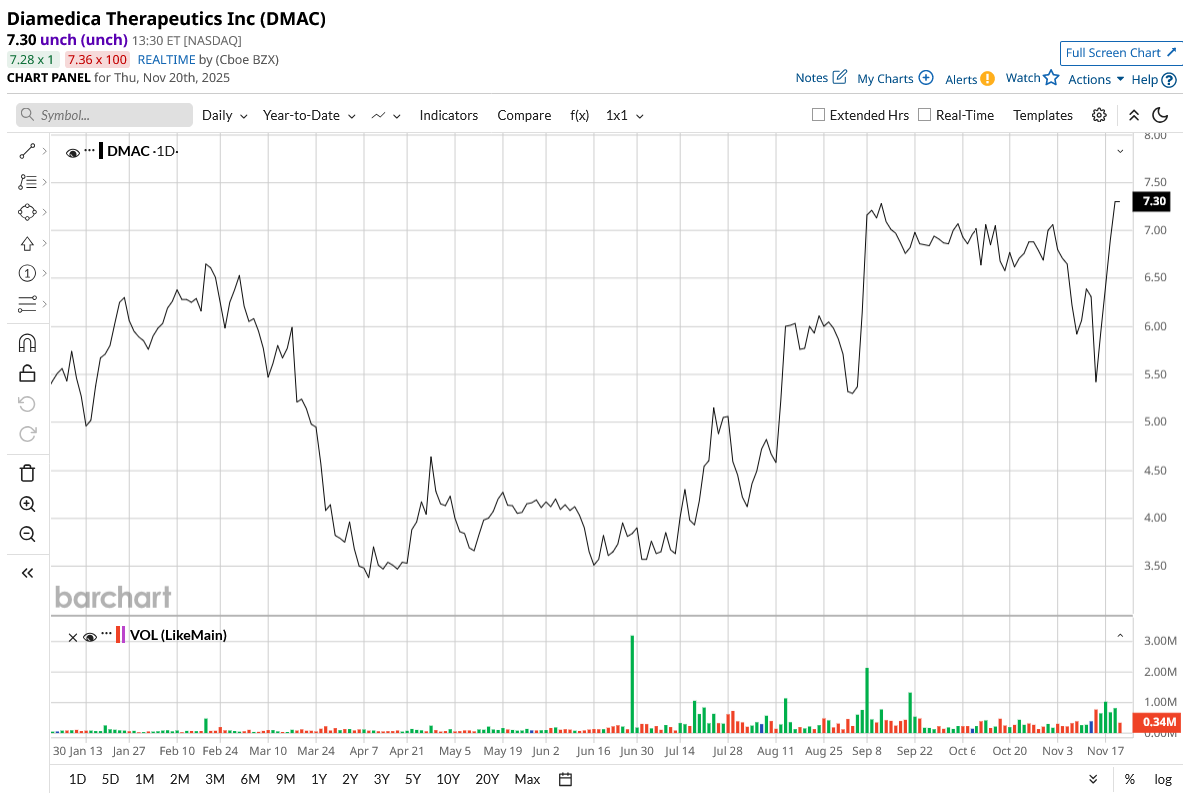Screen dimensions: 1183x793
Task: Click the collapse header double-arrow icon
Action: (x=1134, y=115)
